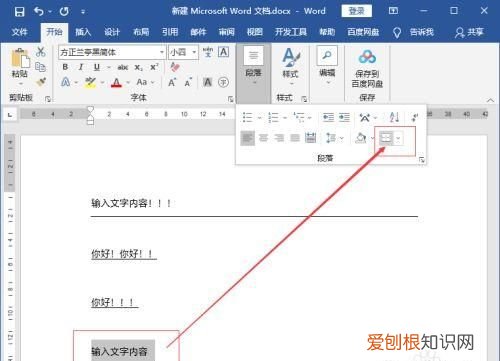Toggle Bold formatting
This screenshot has height=361, width=500.
click(x=65, y=67)
